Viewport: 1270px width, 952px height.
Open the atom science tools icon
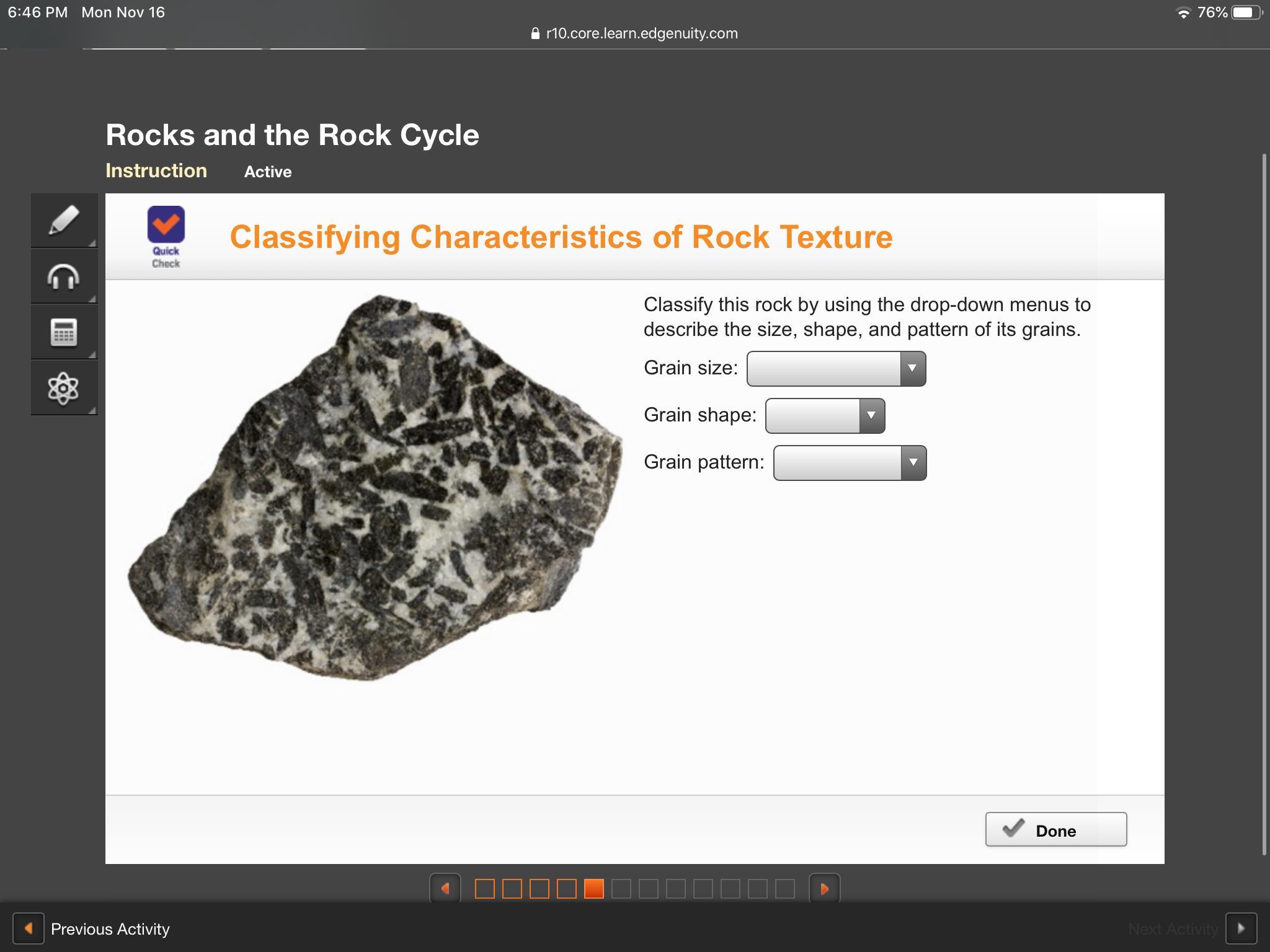pos(64,389)
